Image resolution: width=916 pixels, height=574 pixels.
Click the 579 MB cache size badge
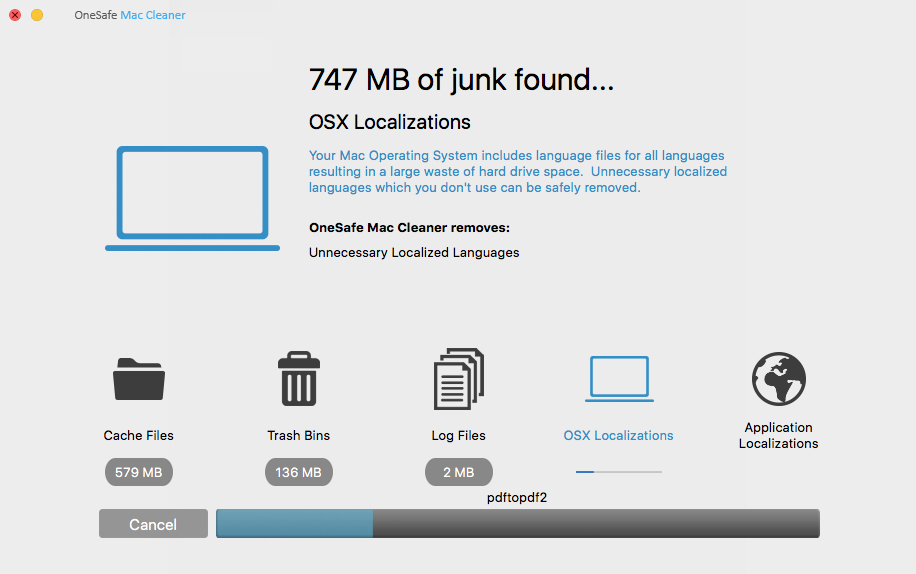(138, 472)
